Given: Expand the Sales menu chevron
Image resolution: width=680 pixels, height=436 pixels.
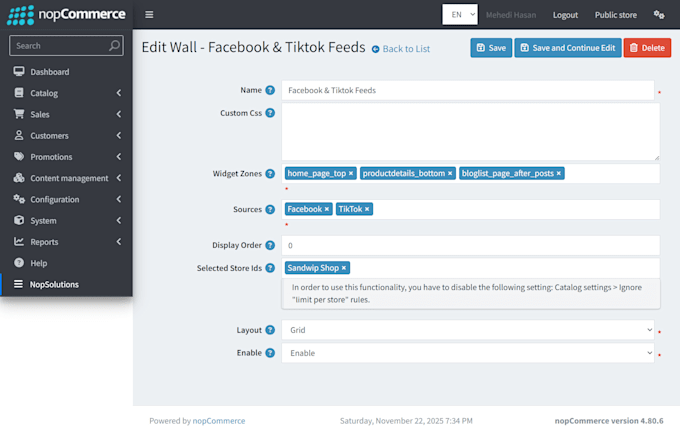Looking at the screenshot, I should [x=118, y=114].
